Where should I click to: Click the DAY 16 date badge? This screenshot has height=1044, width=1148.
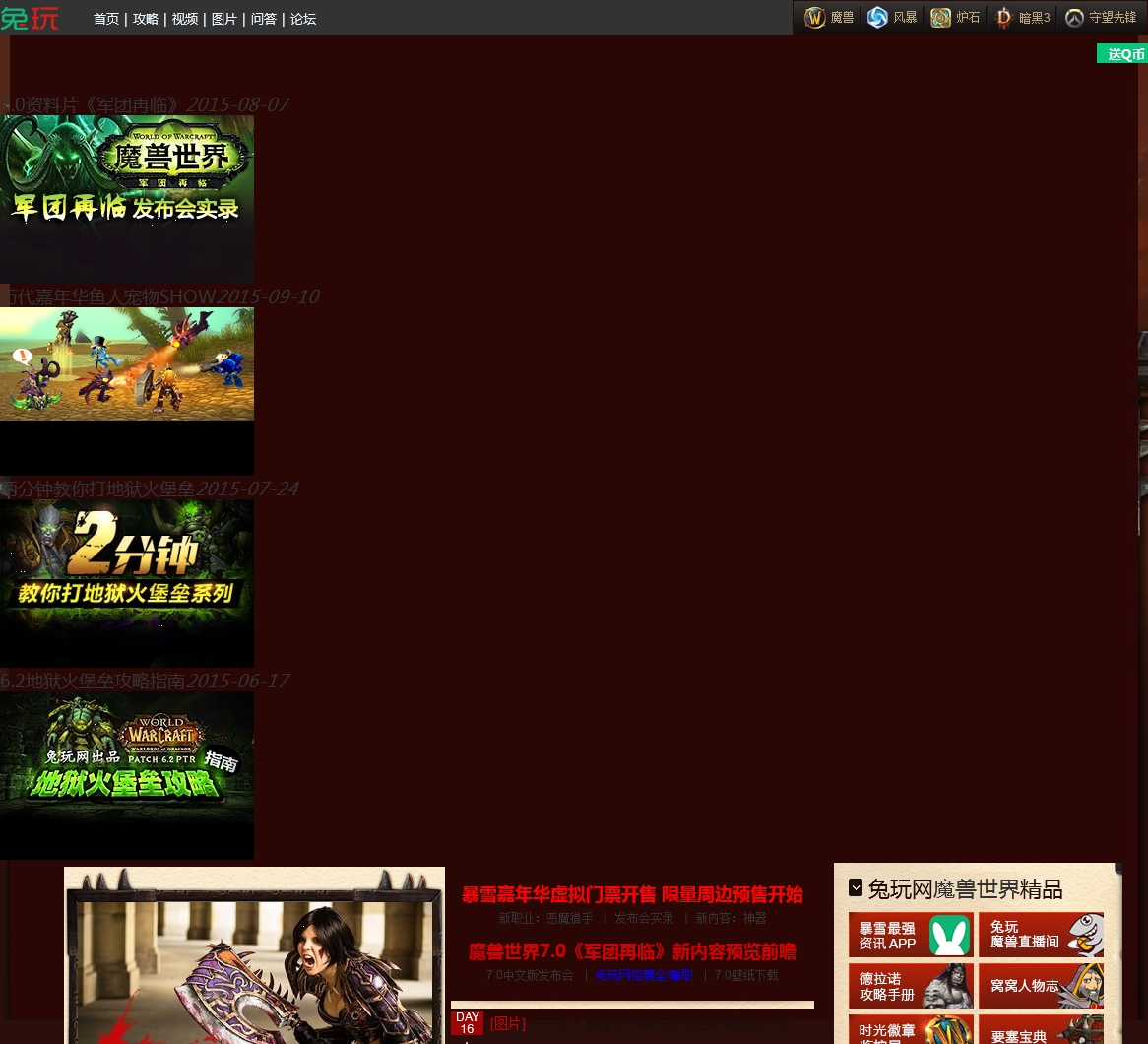tap(467, 1022)
